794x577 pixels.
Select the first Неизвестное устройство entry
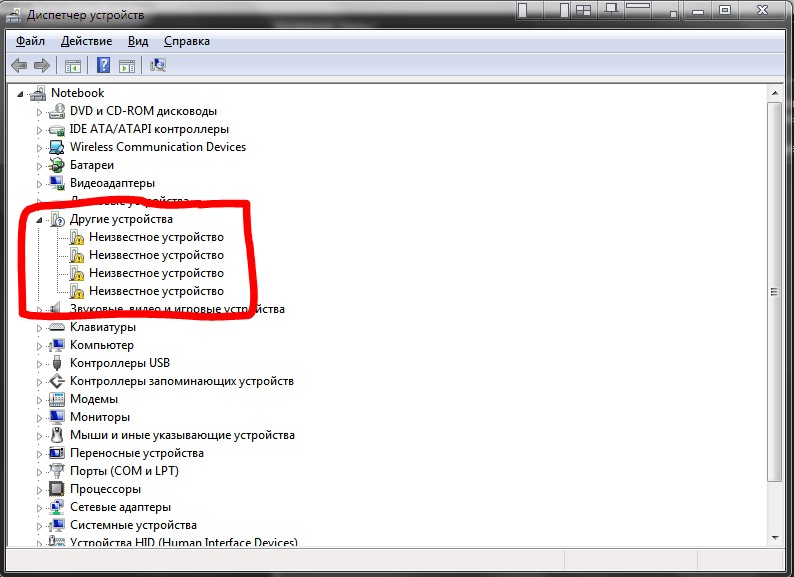[156, 237]
